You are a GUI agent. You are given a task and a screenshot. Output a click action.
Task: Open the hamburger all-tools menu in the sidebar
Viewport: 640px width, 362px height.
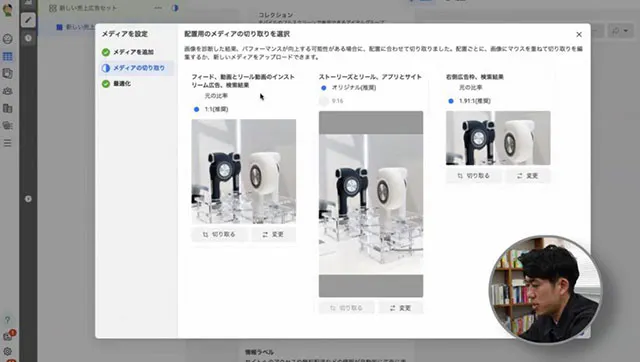click(x=7, y=143)
